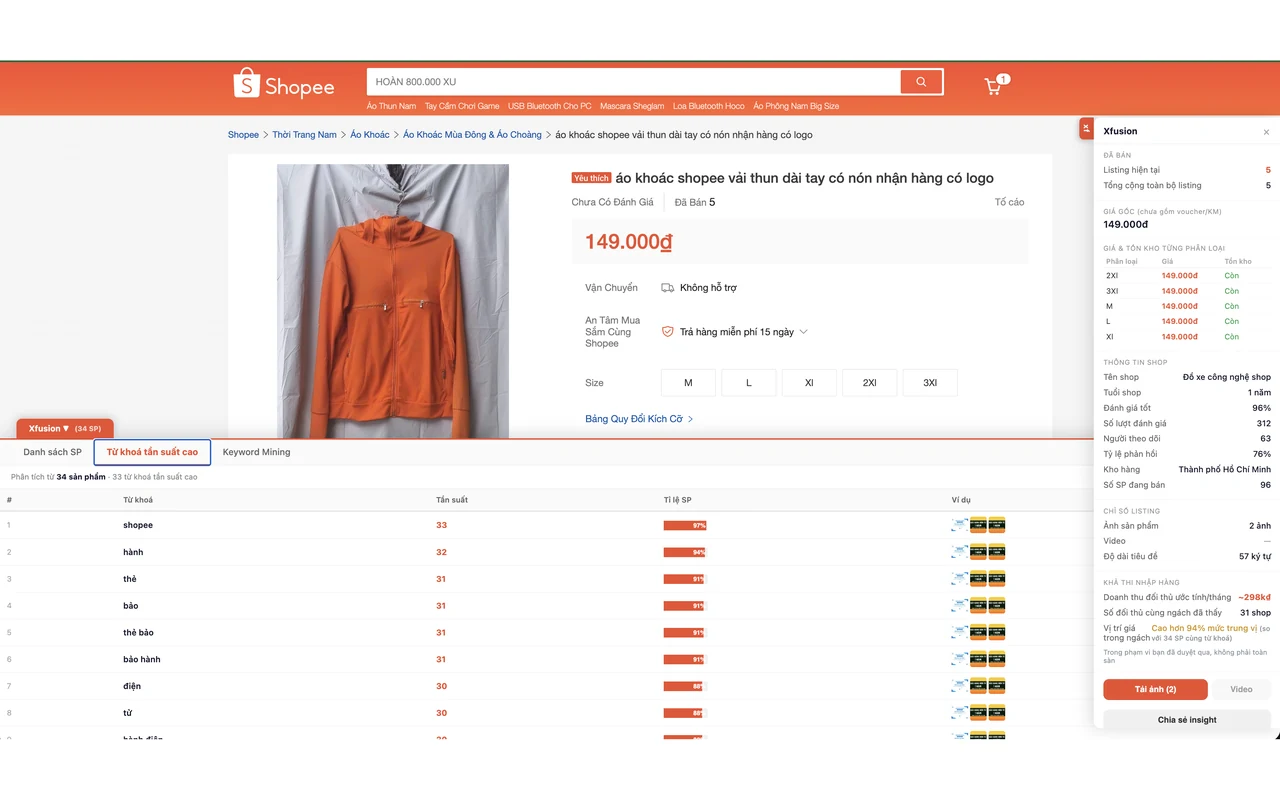Pick the 2Xl size option
The width and height of the screenshot is (1280, 800).
tap(870, 383)
